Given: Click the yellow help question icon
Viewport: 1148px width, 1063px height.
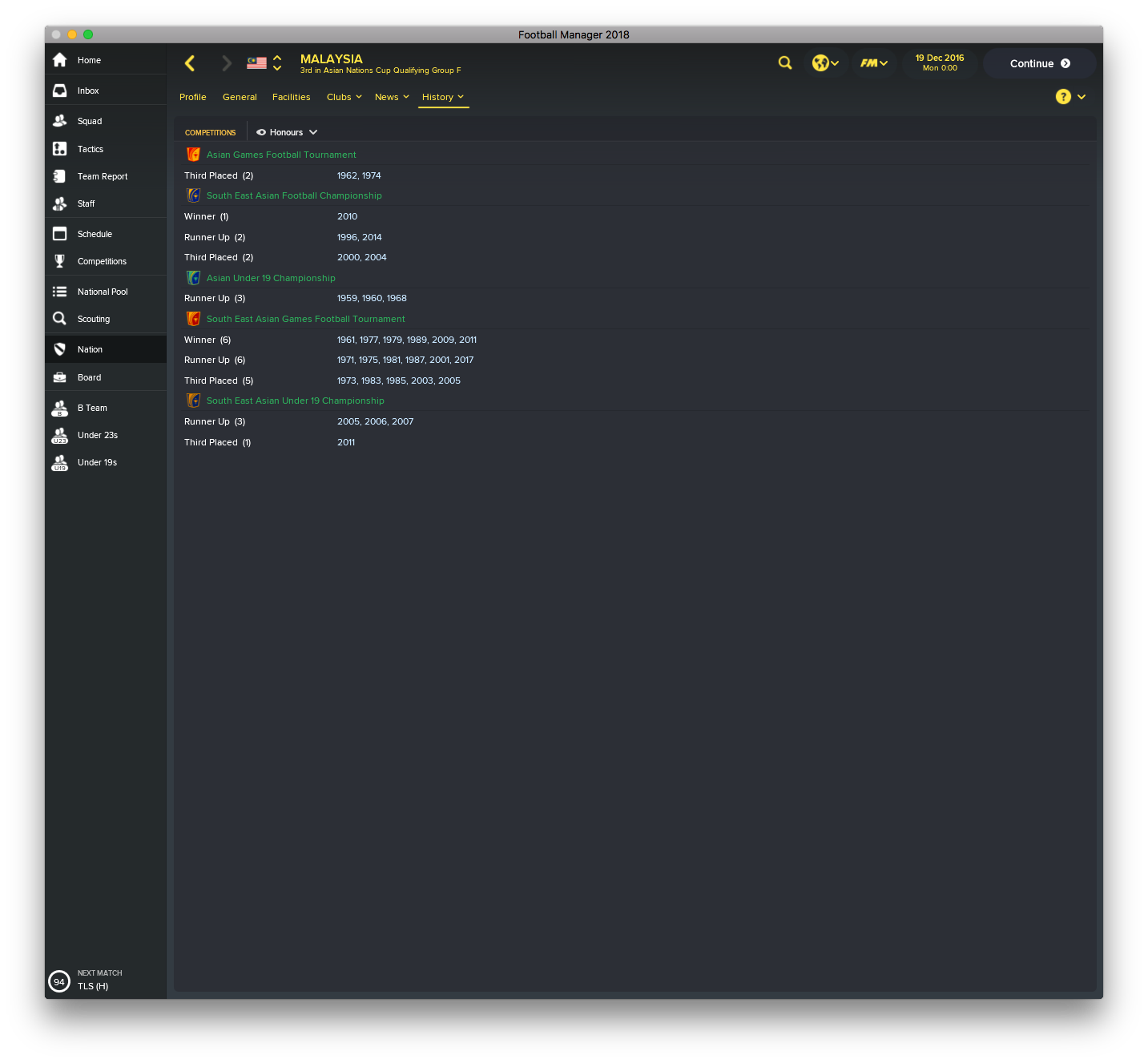Looking at the screenshot, I should [x=1063, y=97].
